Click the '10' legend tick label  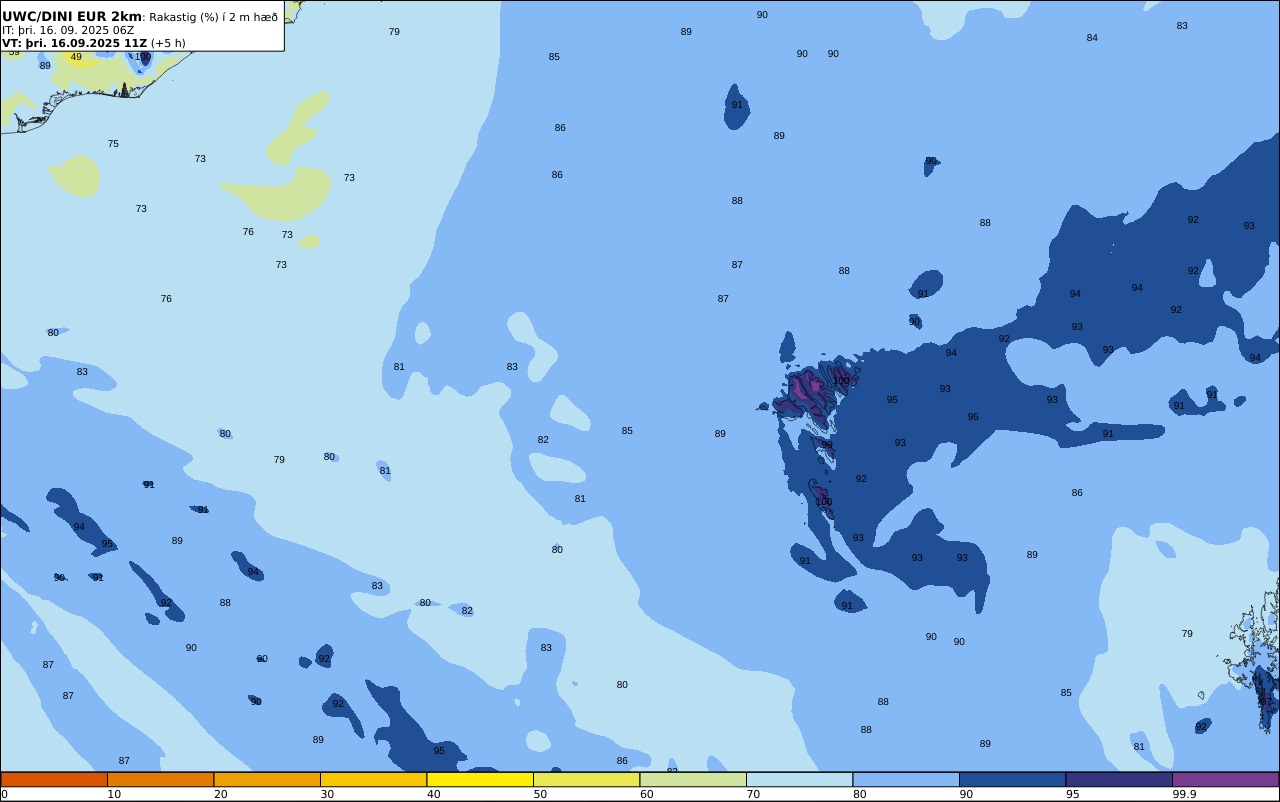114,794
